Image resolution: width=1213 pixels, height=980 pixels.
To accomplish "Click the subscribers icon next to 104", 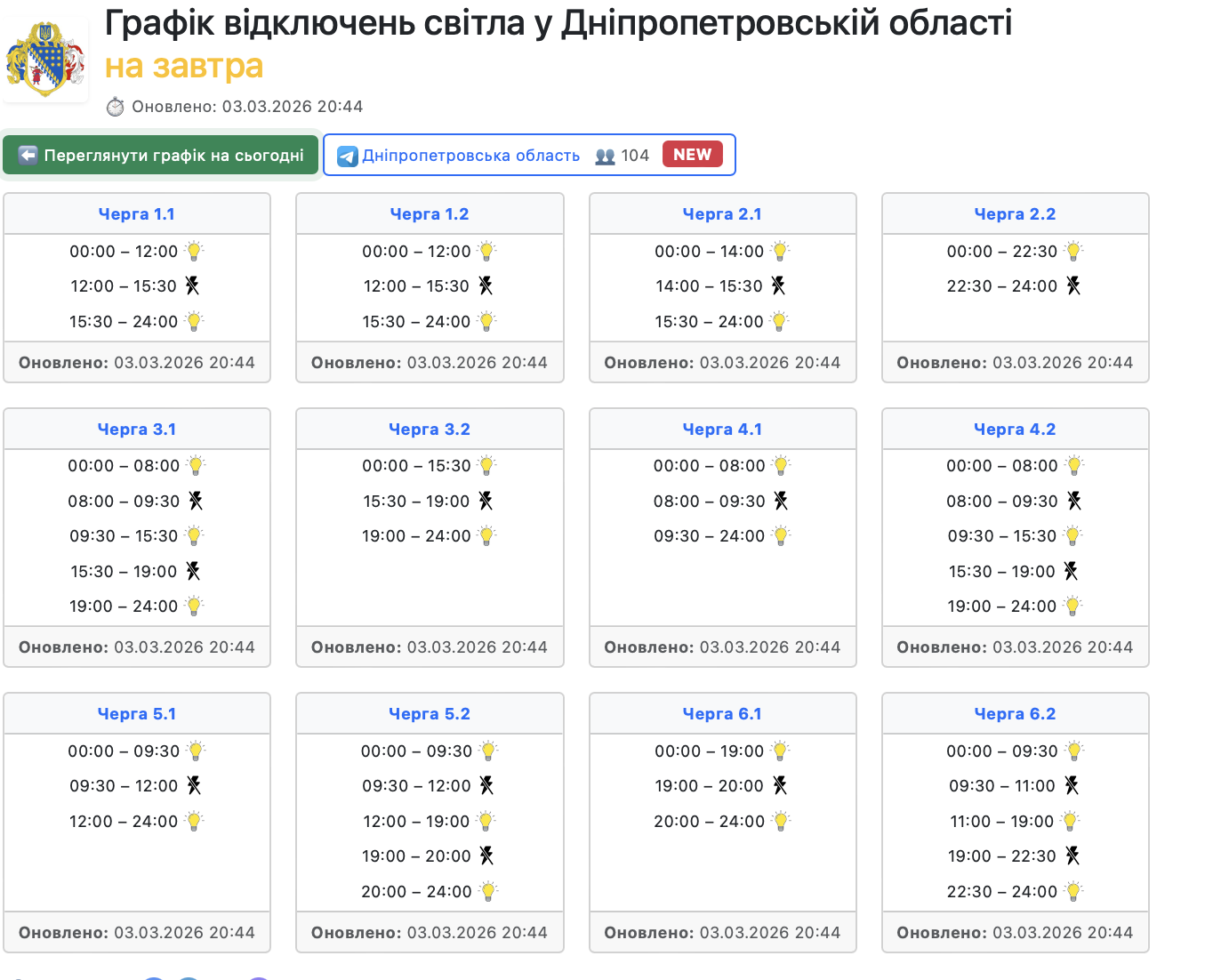I will point(605,157).
